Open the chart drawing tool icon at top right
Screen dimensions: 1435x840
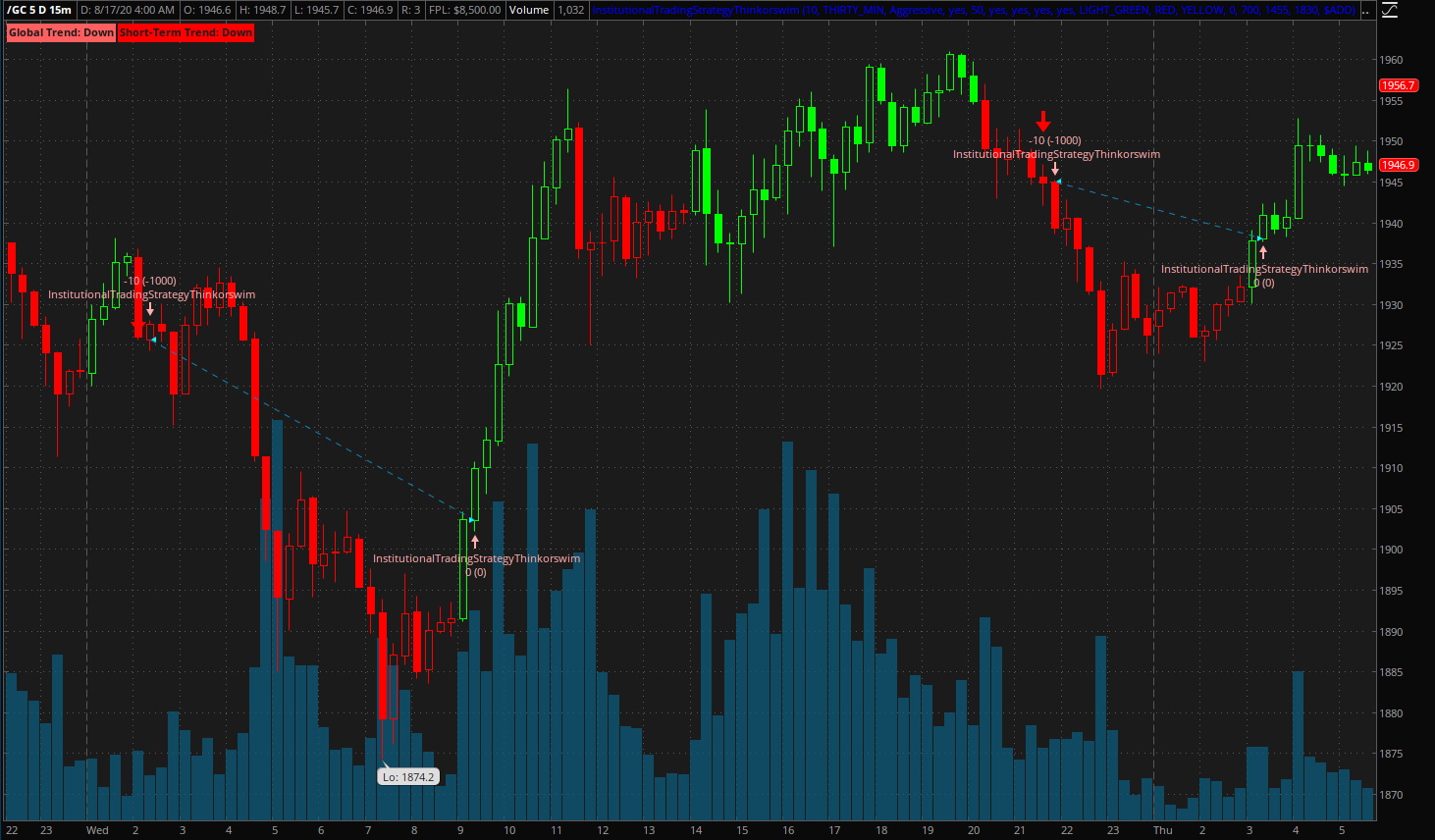click(x=1389, y=10)
